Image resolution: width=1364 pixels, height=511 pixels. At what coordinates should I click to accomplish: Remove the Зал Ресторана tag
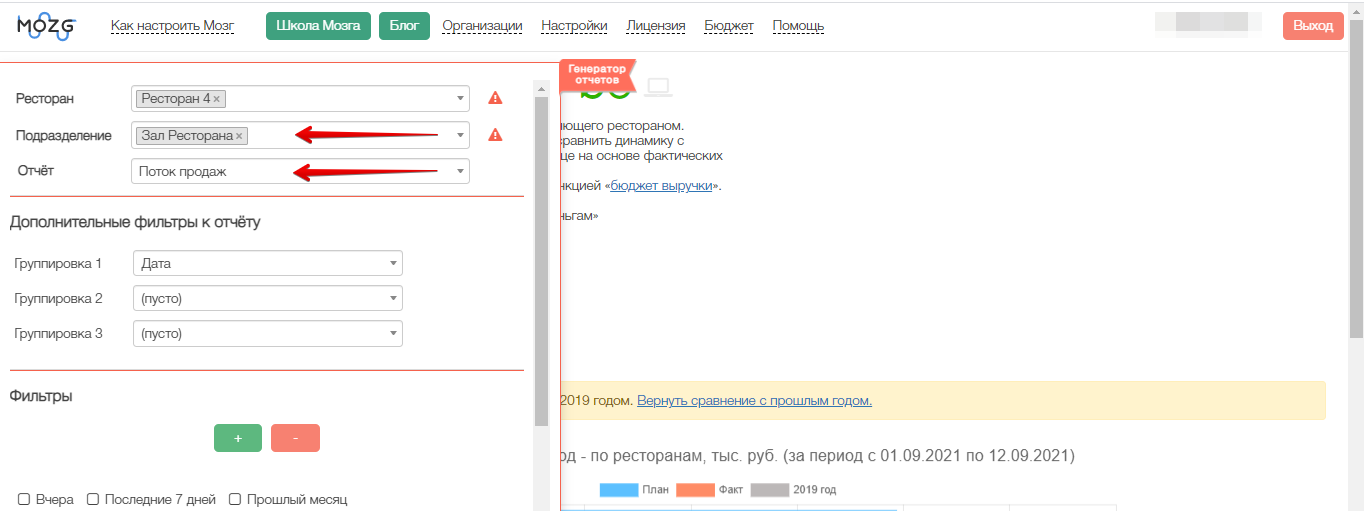(240, 136)
